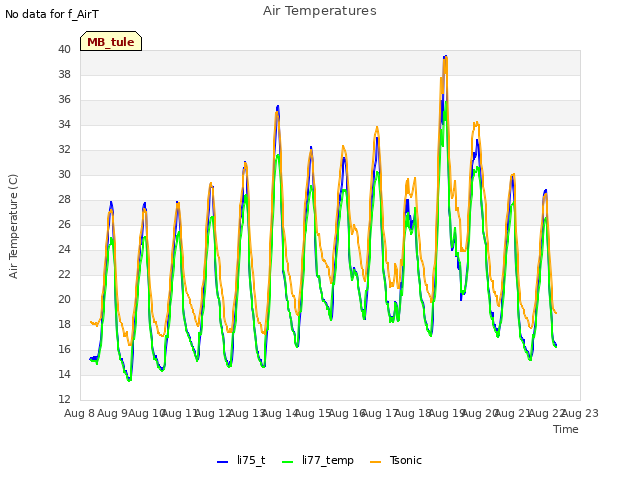Click the 34 y-axis tick label
640x480 pixels.
[64, 124]
